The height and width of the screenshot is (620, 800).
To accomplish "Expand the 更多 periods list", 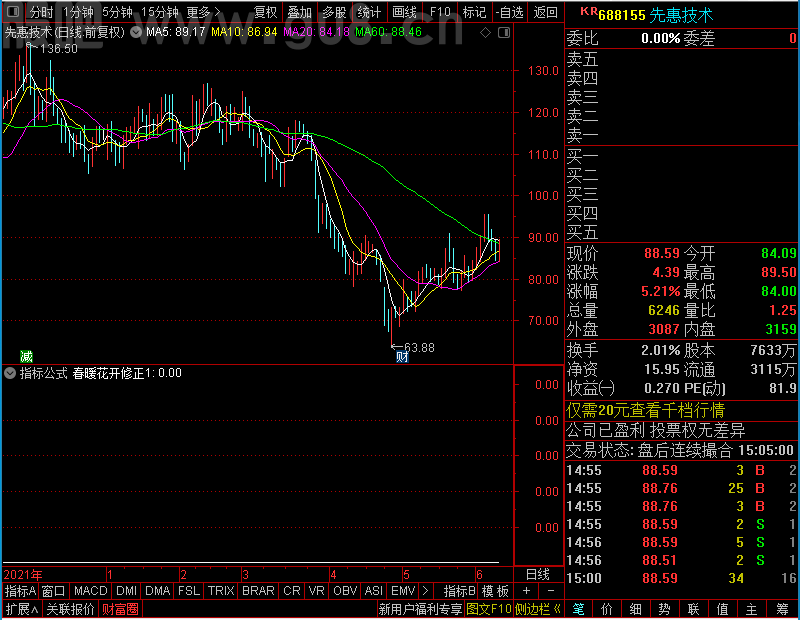I will tap(204, 12).
